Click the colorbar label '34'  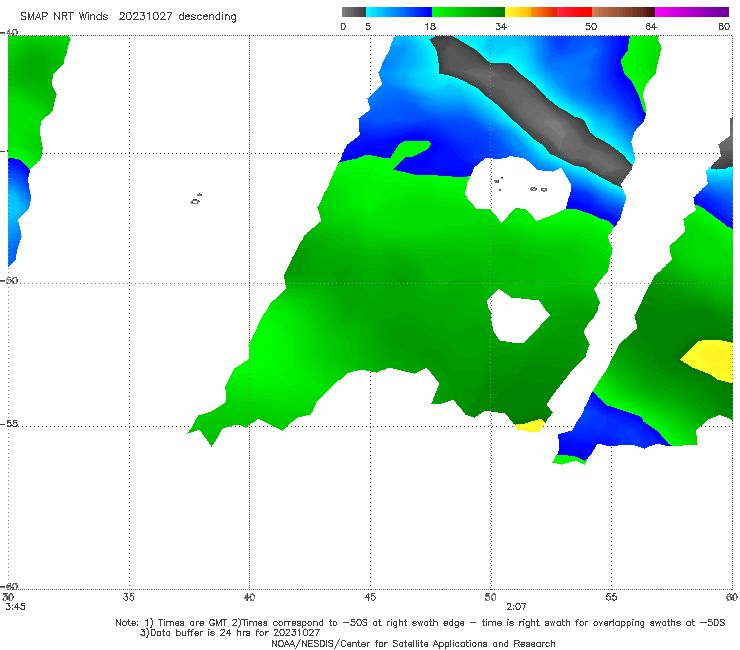tap(501, 27)
